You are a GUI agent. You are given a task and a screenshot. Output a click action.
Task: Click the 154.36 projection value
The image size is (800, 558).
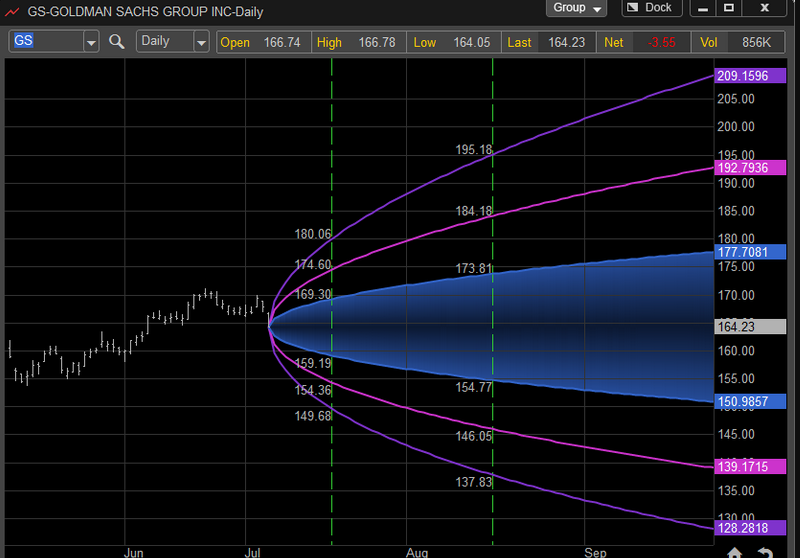pyautogui.click(x=313, y=390)
